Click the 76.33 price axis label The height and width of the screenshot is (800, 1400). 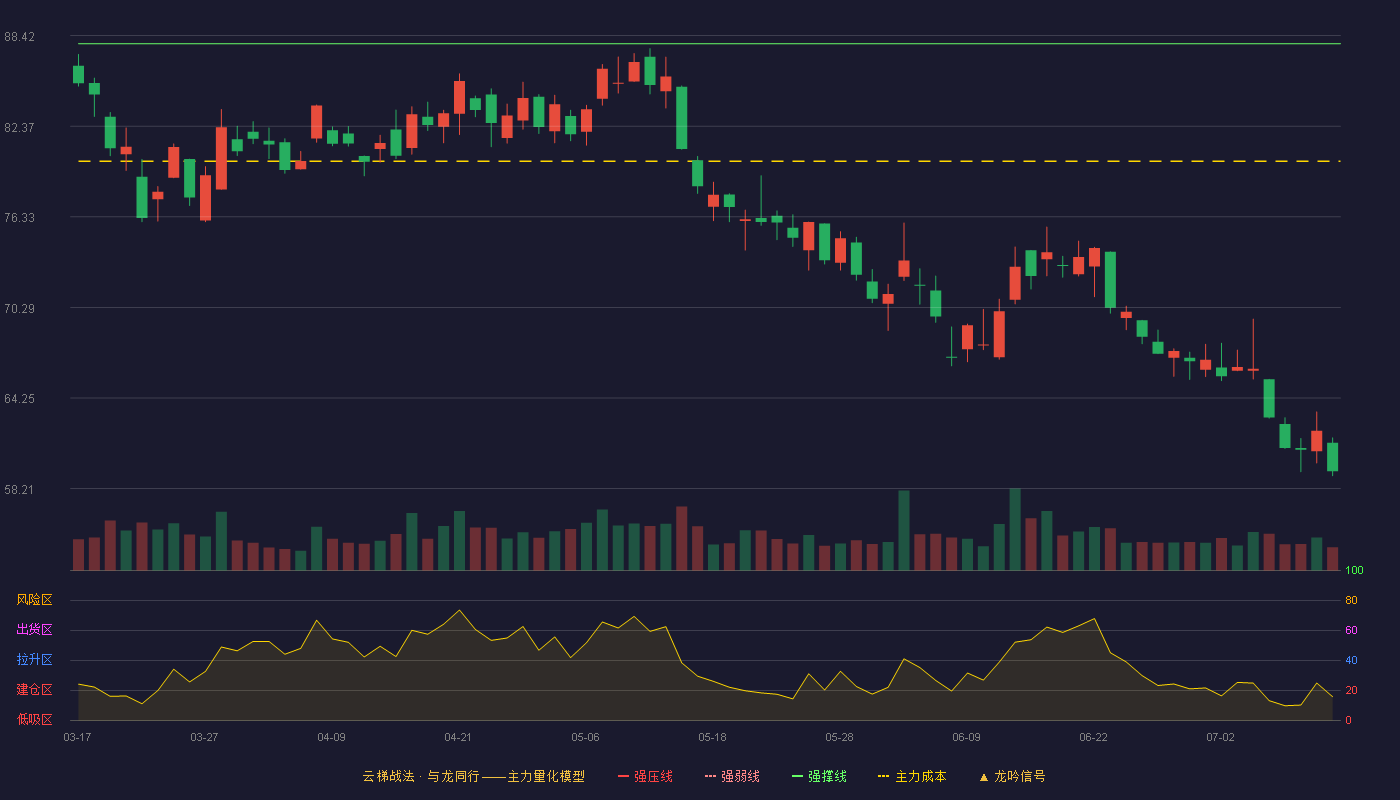20,218
